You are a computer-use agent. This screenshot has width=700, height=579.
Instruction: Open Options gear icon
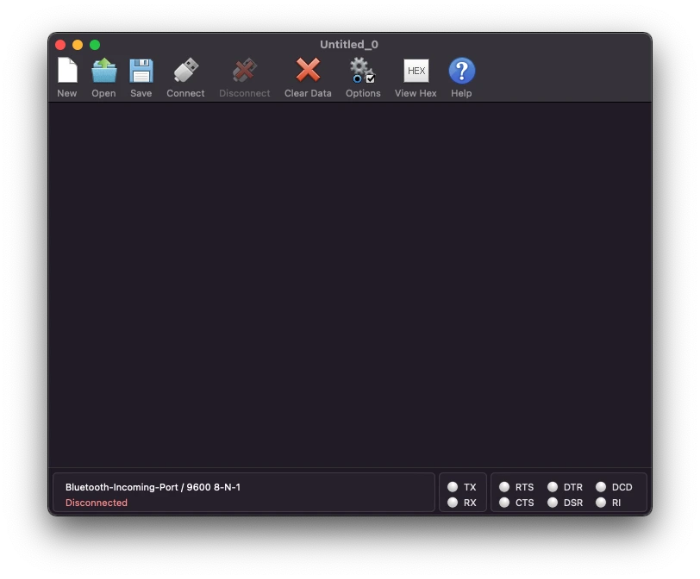(363, 77)
